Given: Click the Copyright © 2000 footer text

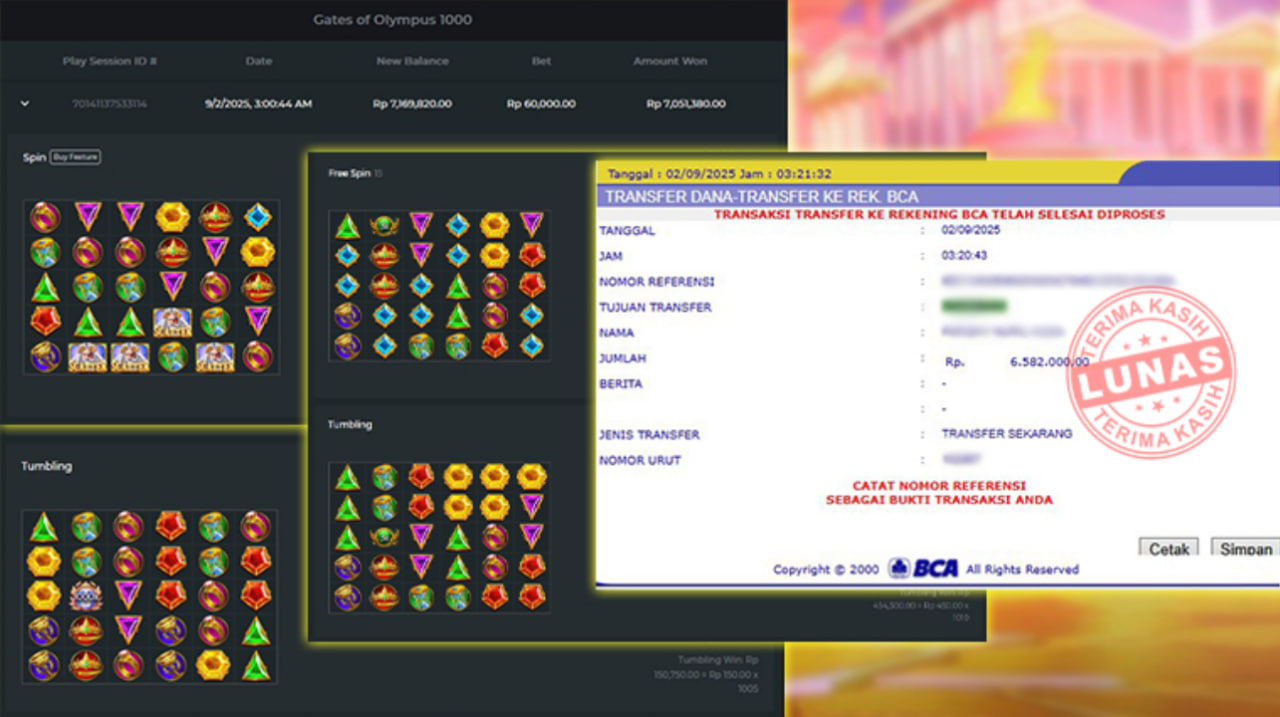Looking at the screenshot, I should click(x=826, y=570).
